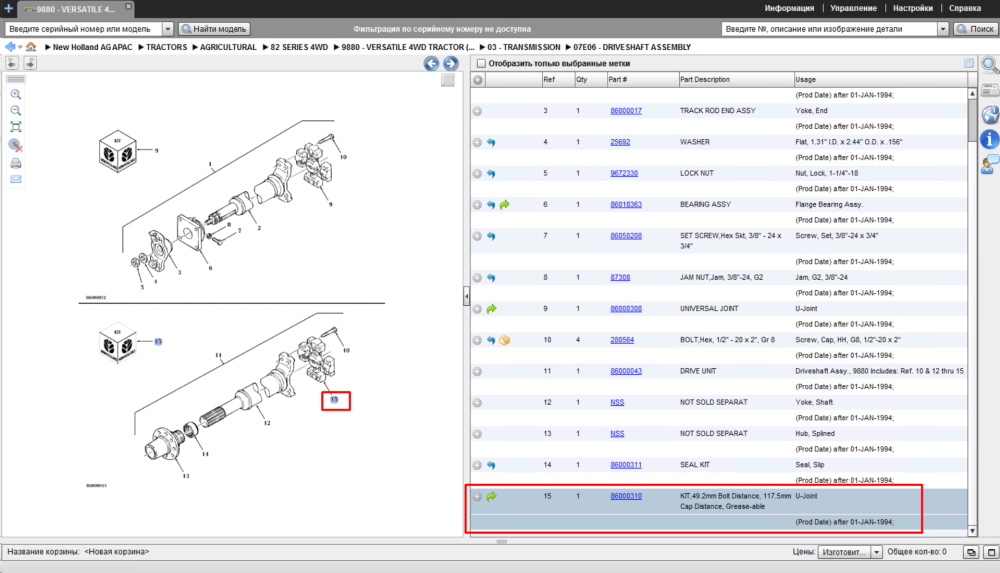Open part number link 86000310
Screen dimensions: 1000x573
626,496
